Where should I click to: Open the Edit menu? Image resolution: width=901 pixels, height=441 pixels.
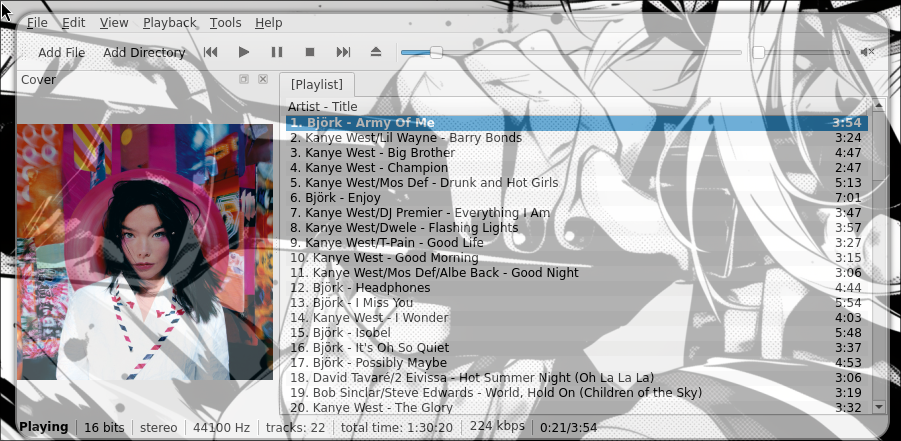tap(74, 23)
